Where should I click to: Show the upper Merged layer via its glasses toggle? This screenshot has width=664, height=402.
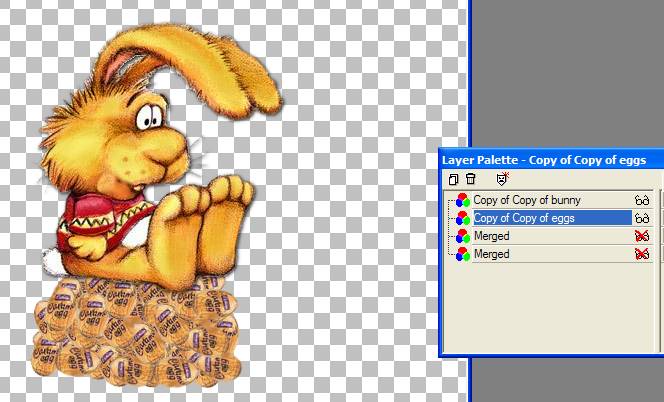click(642, 236)
